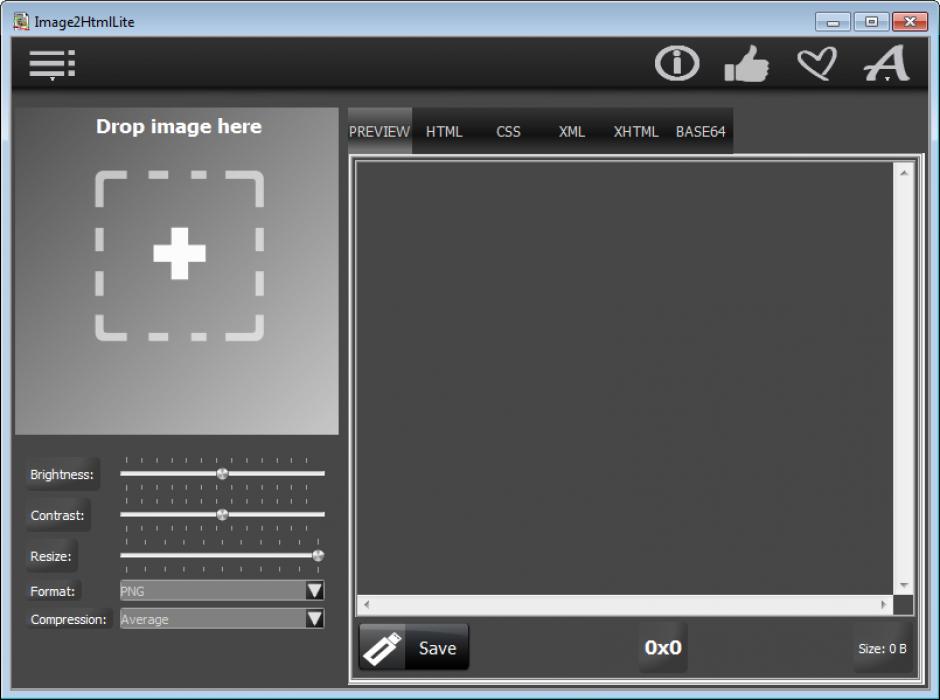Click the preview vertical scrollbar down arrow
This screenshot has width=940, height=700.
point(904,585)
